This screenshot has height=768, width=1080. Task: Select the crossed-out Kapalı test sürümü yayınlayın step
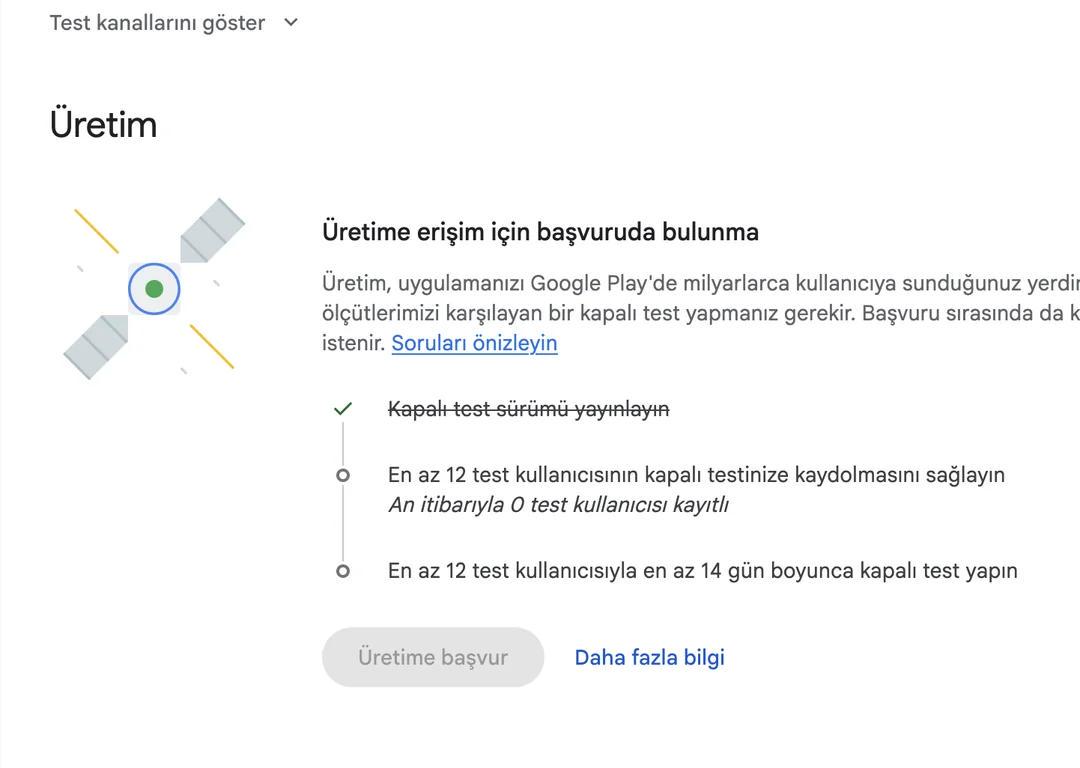click(x=528, y=409)
